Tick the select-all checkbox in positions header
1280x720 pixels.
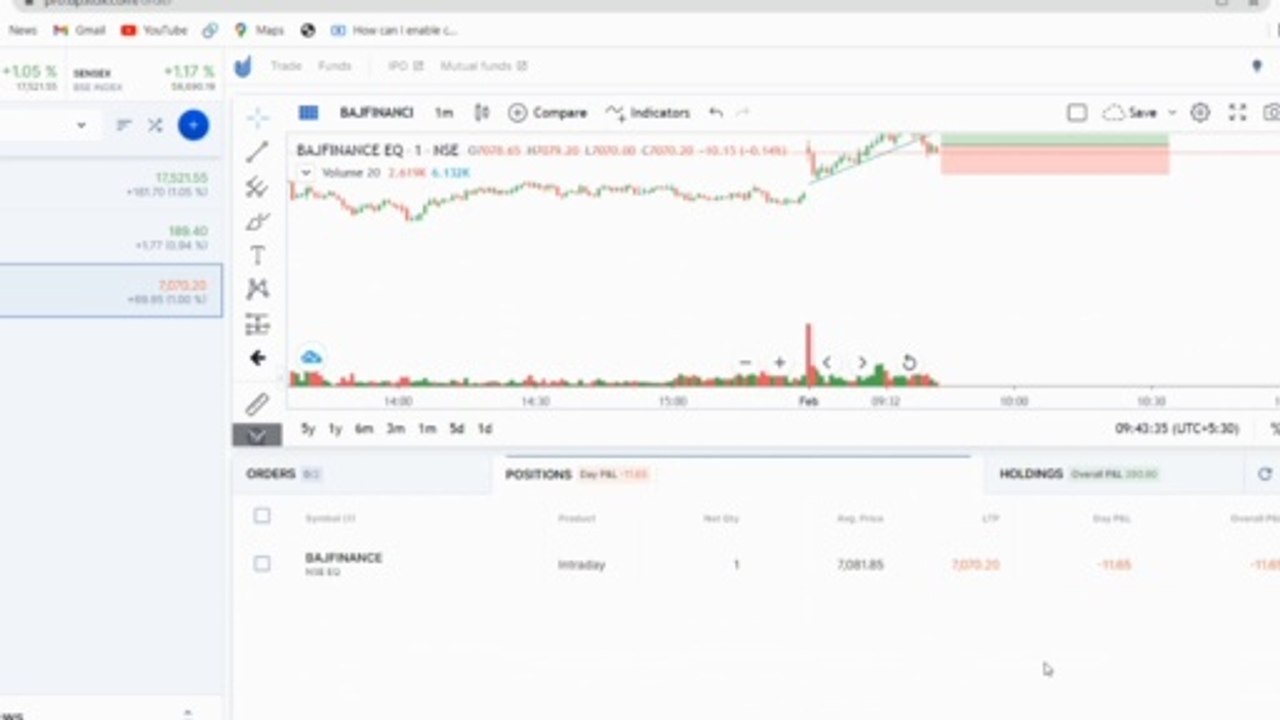click(262, 516)
